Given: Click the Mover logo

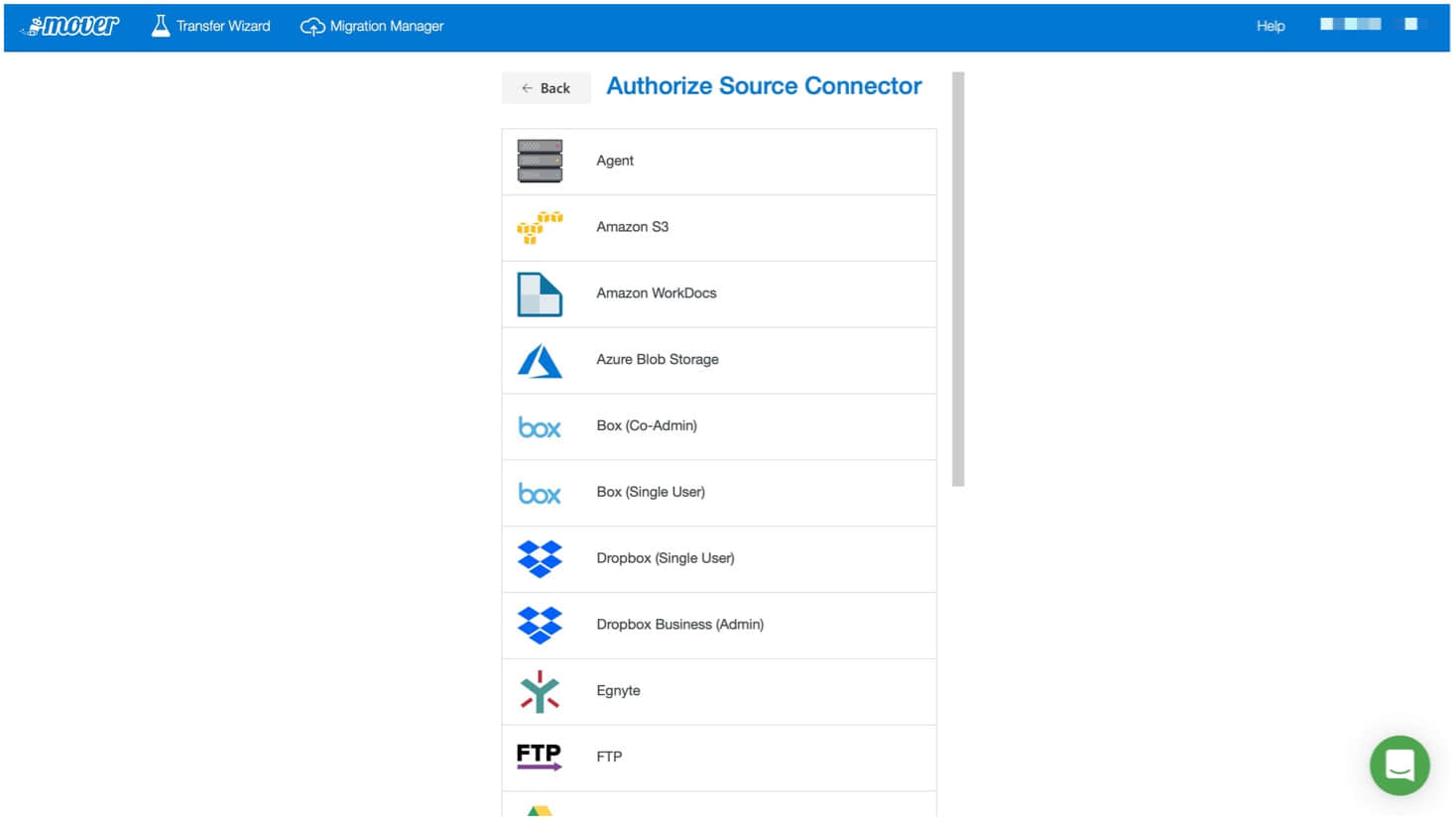Looking at the screenshot, I should pos(69,26).
